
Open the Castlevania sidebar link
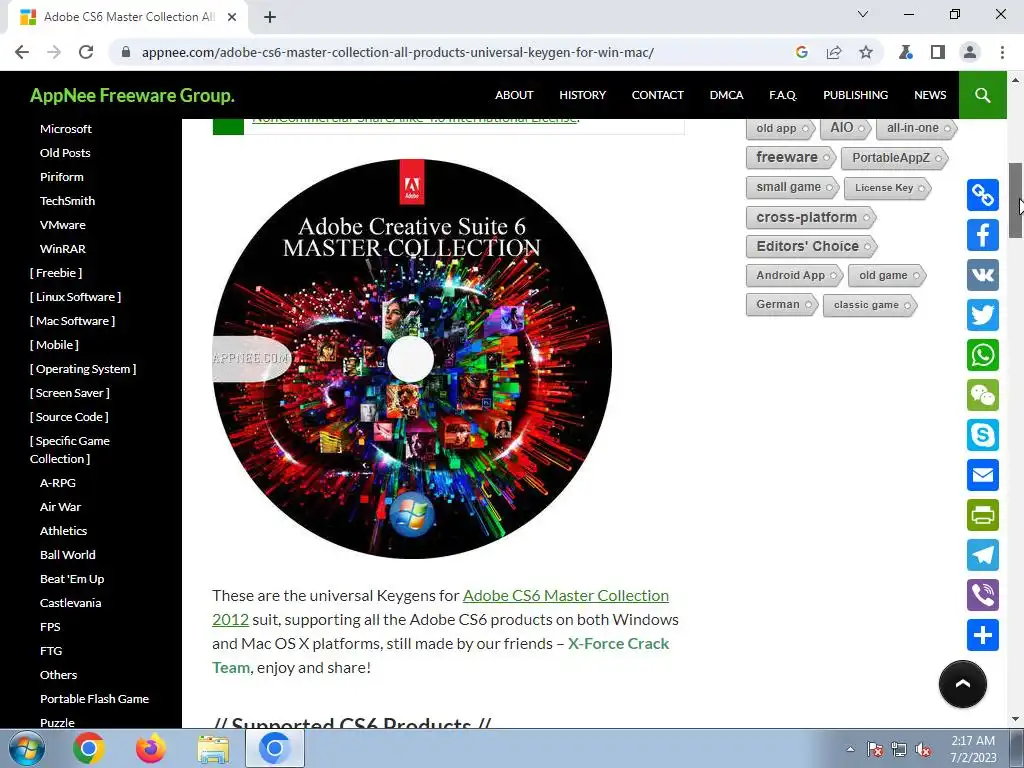click(x=71, y=603)
